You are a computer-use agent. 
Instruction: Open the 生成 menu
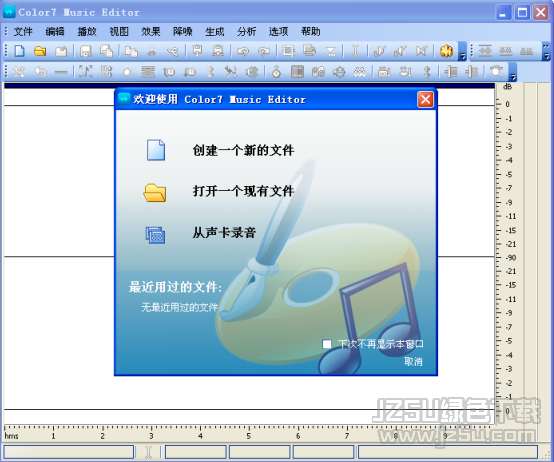point(215,31)
